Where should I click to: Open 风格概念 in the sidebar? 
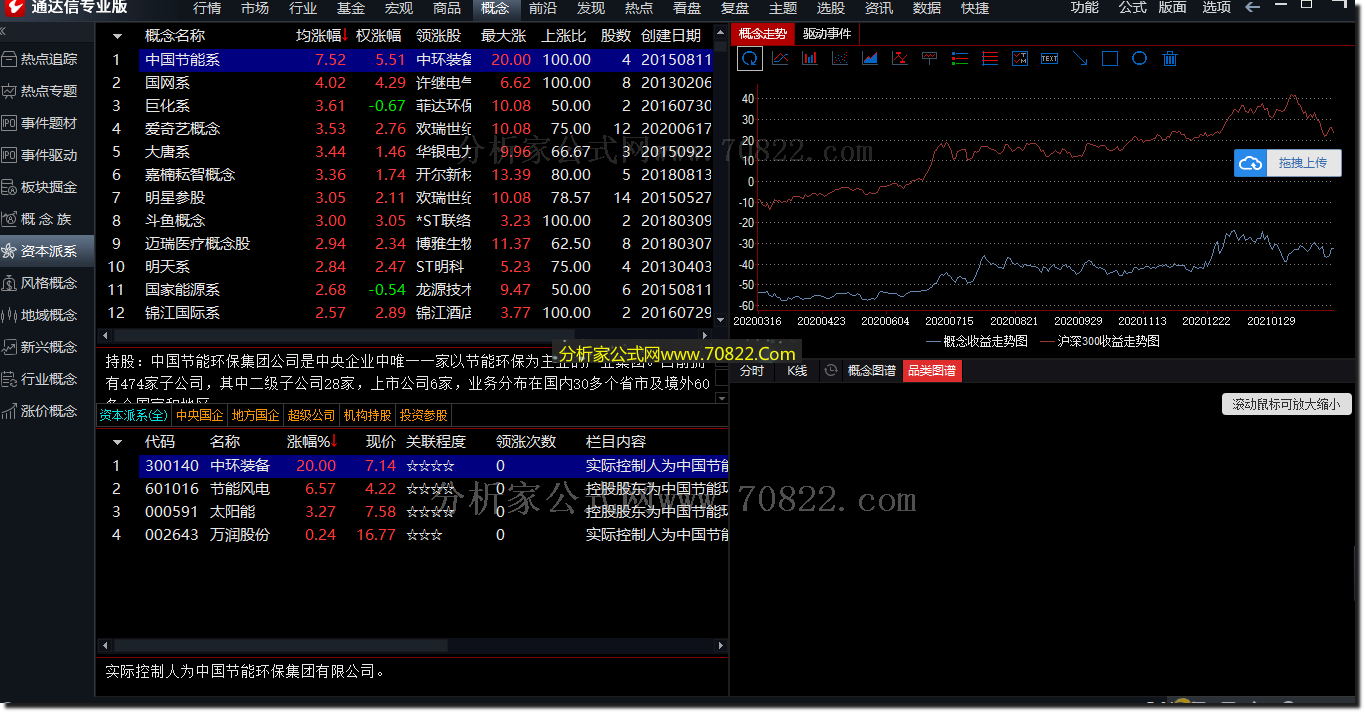[x=48, y=283]
